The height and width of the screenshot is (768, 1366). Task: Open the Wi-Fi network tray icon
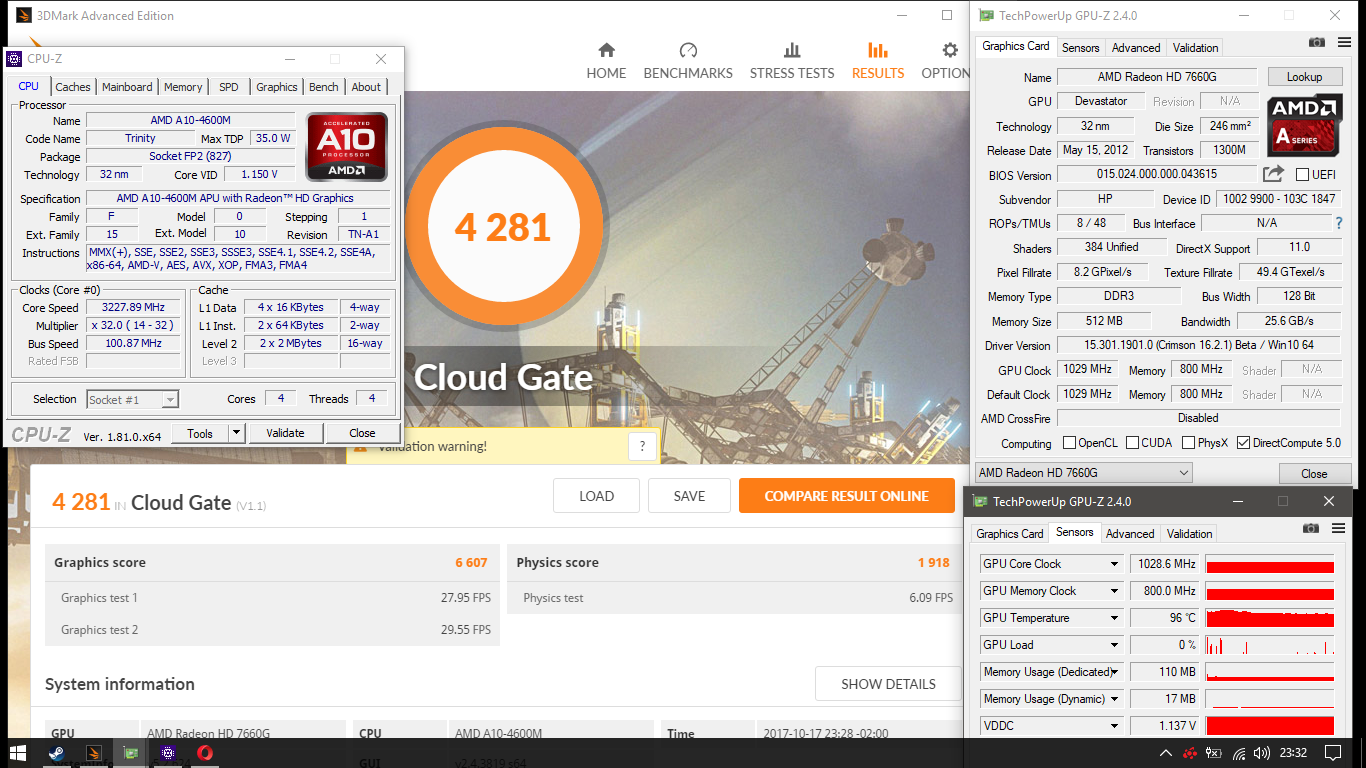click(1239, 753)
